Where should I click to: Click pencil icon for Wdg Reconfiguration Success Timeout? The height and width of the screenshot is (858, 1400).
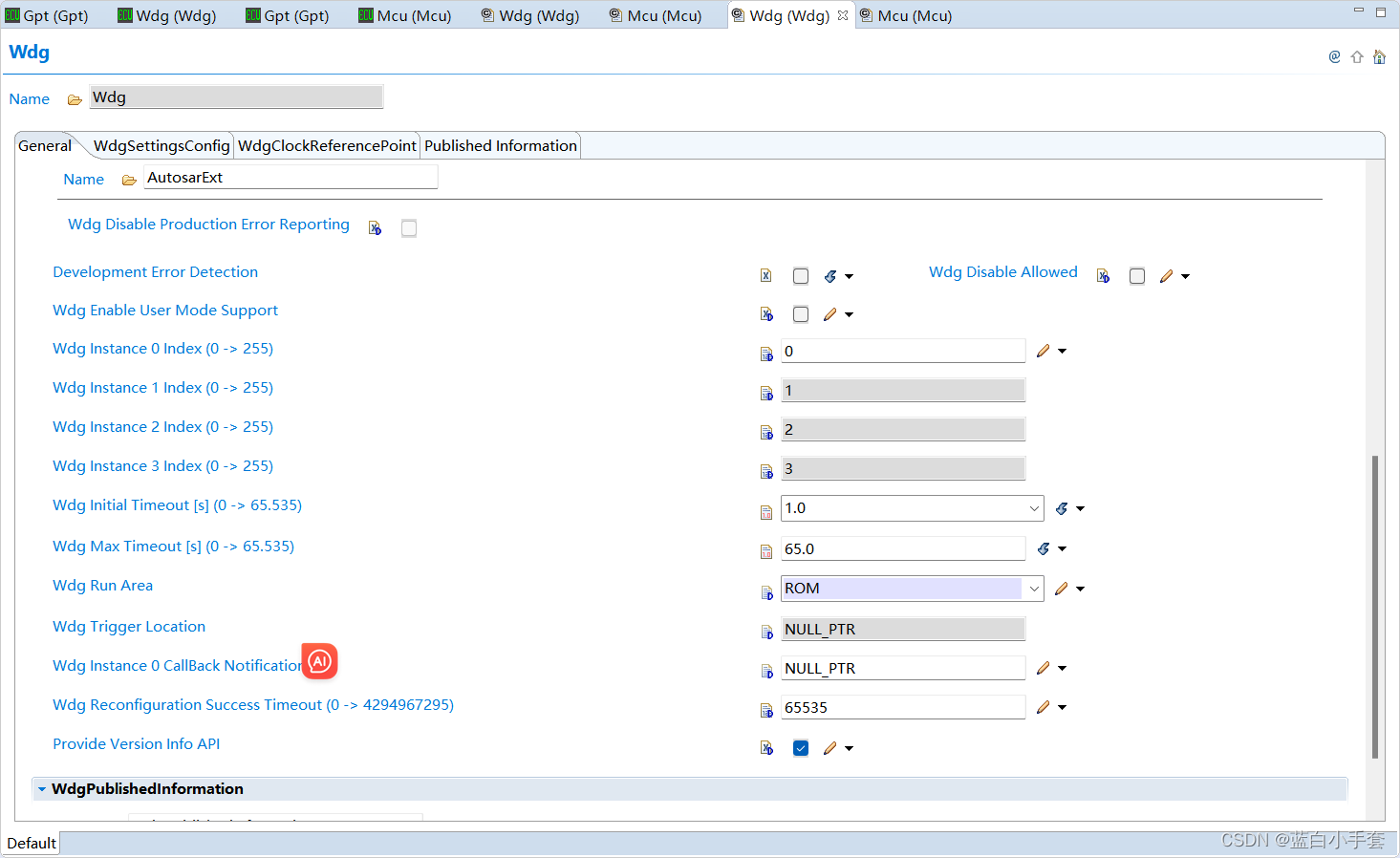coord(1044,707)
